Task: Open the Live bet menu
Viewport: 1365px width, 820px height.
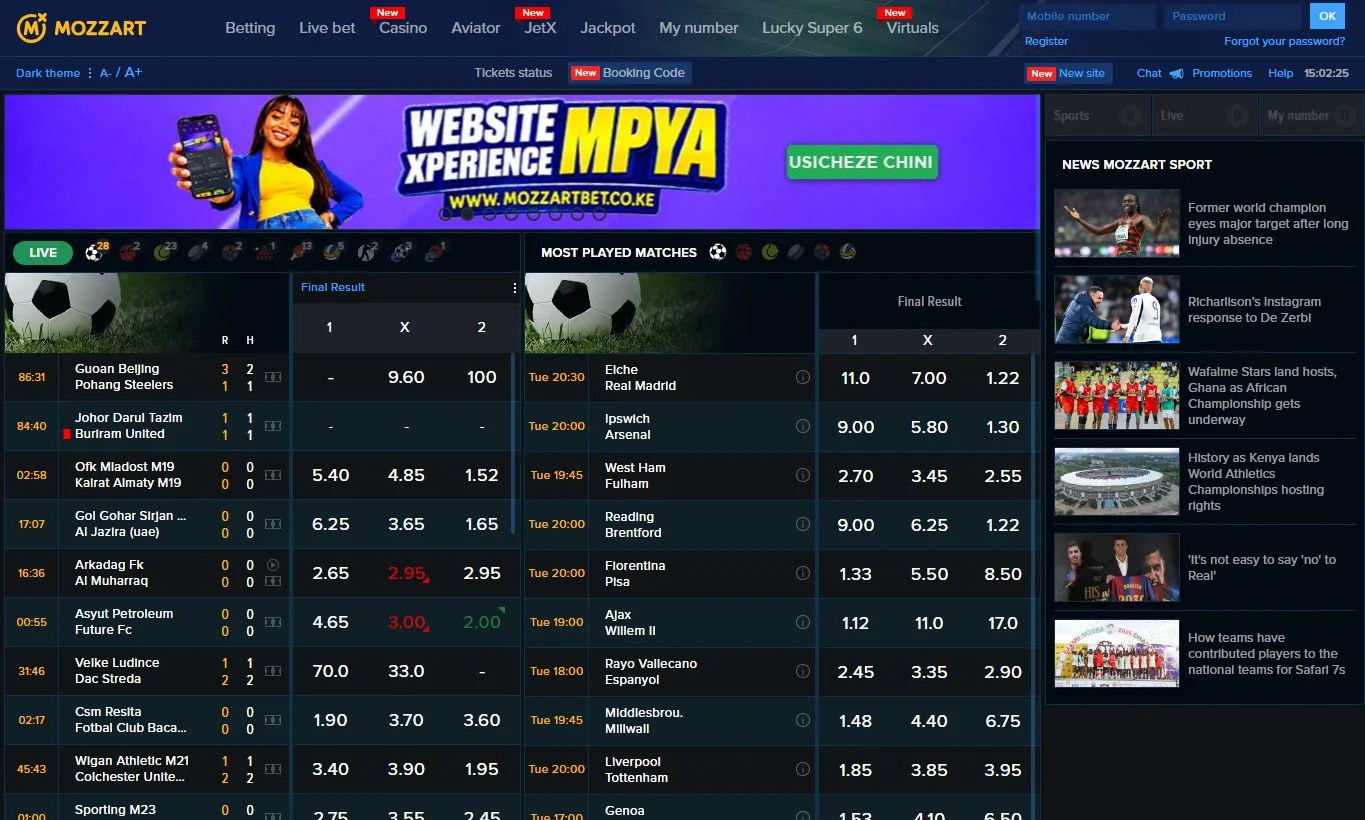Action: point(327,28)
